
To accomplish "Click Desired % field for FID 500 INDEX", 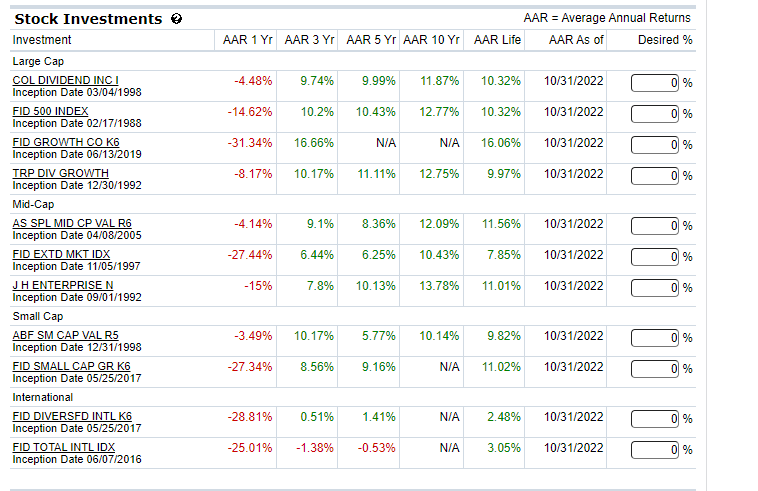I will pyautogui.click(x=655, y=113).
